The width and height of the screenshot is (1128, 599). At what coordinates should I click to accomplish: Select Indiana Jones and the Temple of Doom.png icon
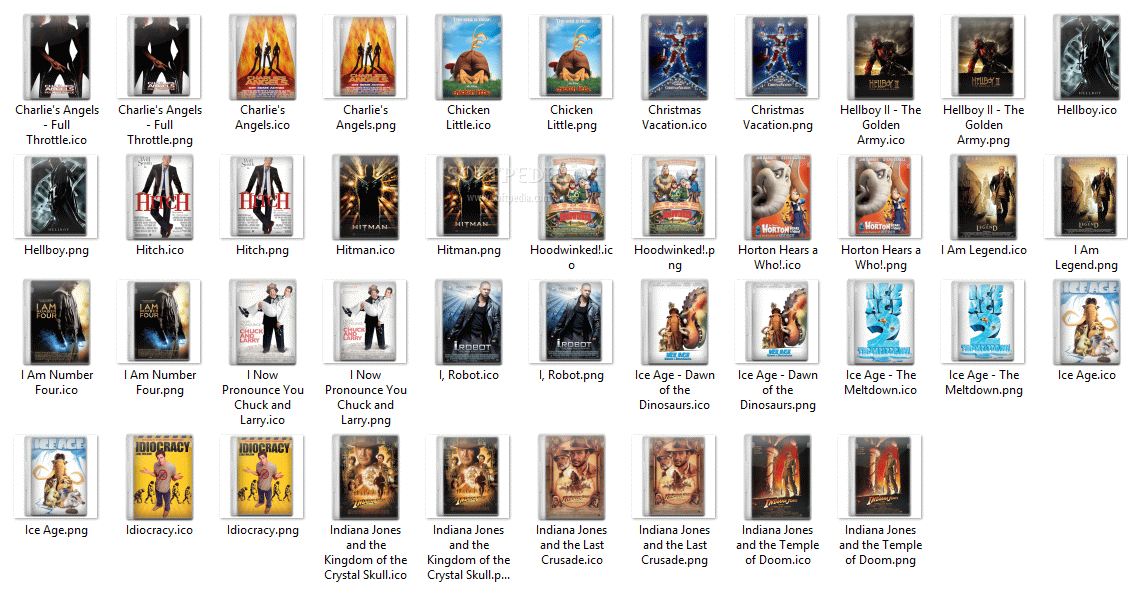click(881, 476)
